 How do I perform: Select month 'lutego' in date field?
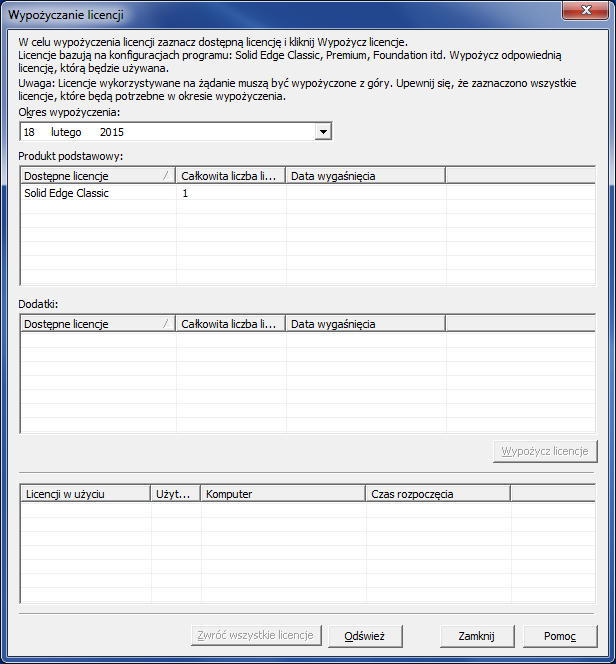tap(66, 132)
